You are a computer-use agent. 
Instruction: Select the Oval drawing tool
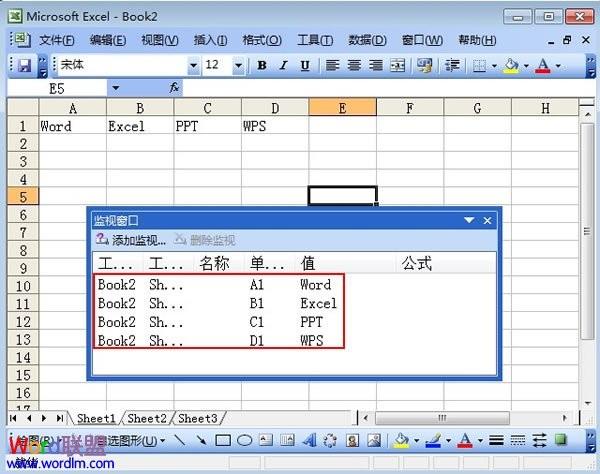(245, 440)
